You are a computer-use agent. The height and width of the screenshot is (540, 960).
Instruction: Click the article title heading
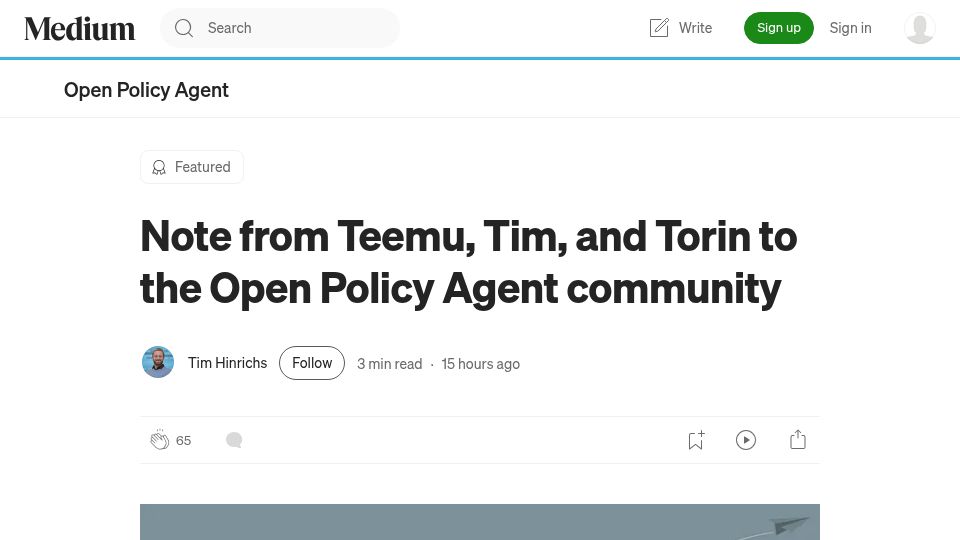(468, 262)
